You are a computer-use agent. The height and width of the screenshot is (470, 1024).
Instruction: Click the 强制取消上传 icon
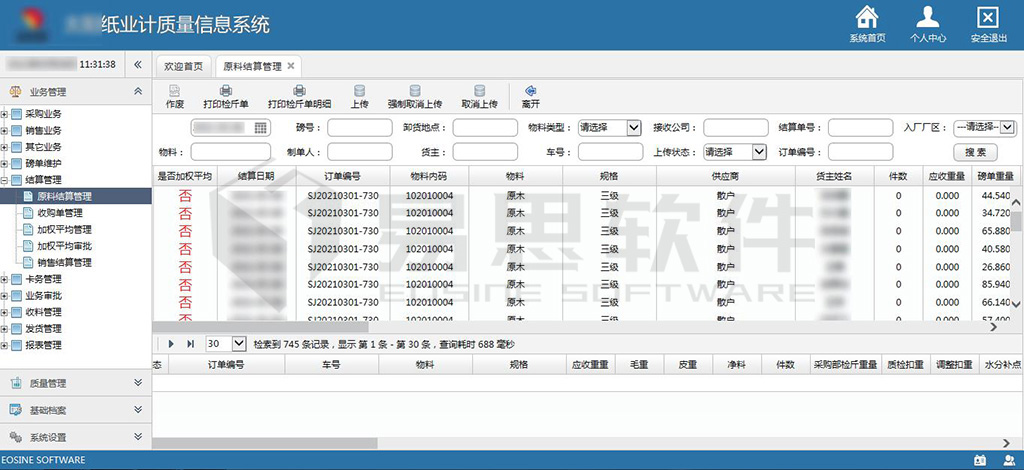coord(414,91)
